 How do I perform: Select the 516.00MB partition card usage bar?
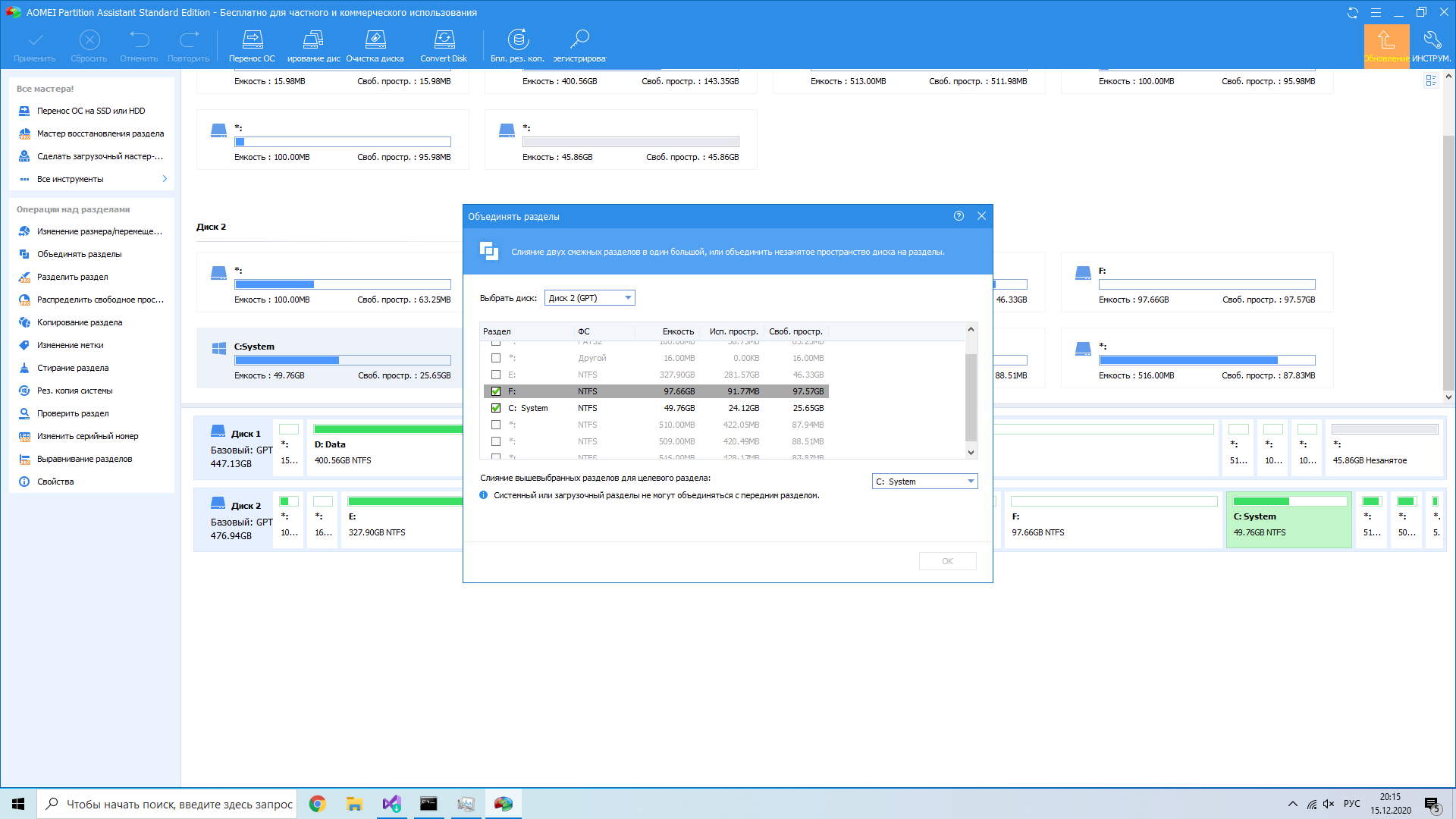point(1207,361)
